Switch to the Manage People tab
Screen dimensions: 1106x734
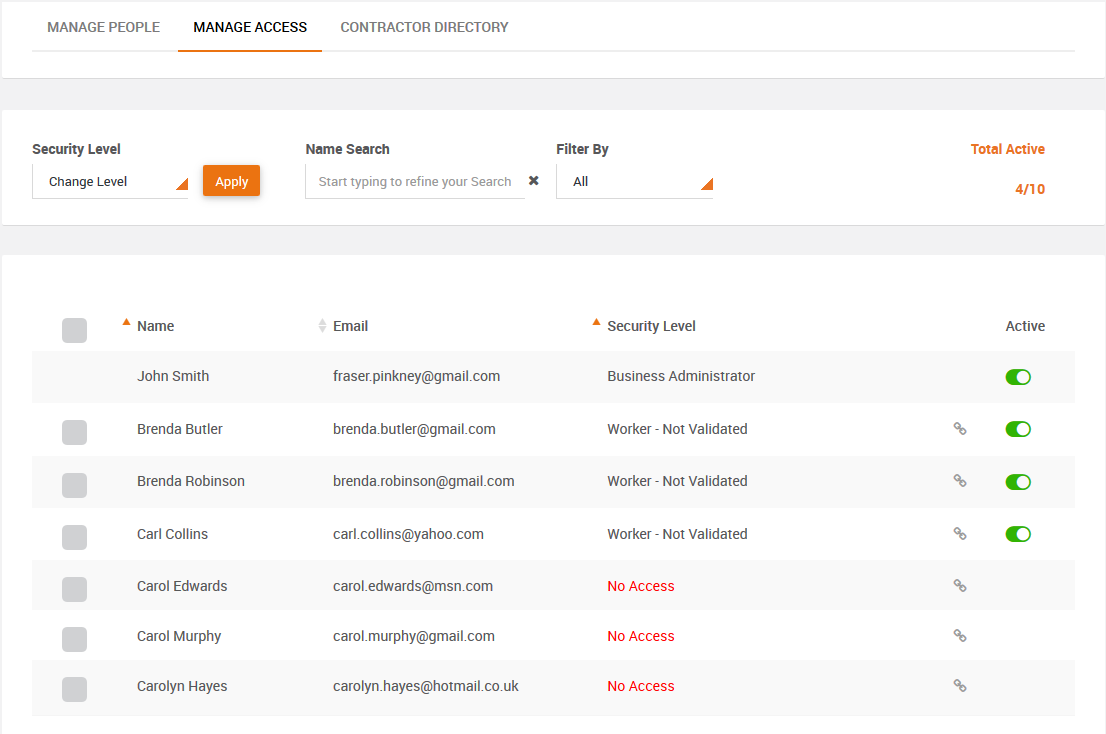(103, 27)
